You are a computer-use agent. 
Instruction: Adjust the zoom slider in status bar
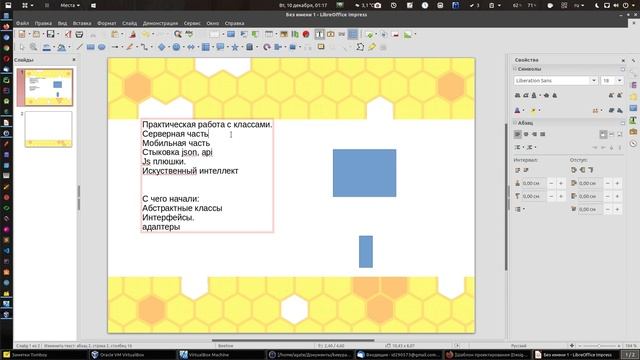coord(599,346)
